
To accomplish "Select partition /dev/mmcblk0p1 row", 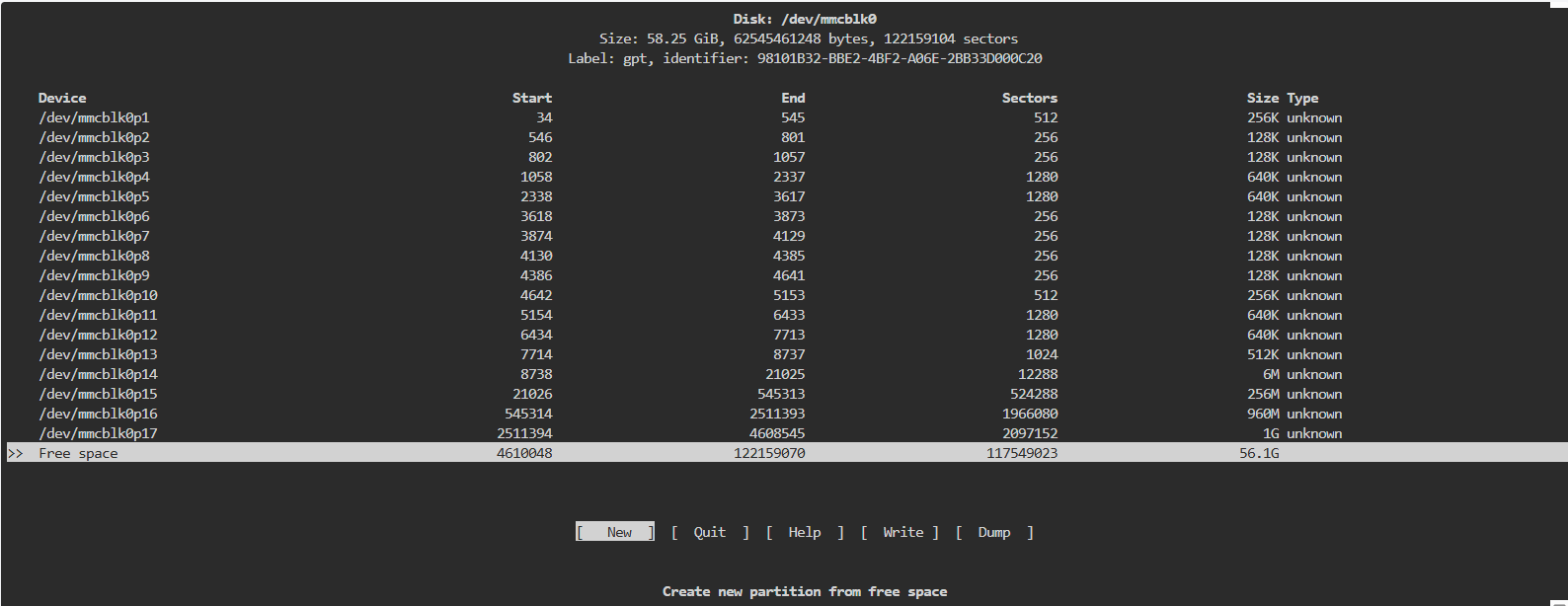I will 94,117.
